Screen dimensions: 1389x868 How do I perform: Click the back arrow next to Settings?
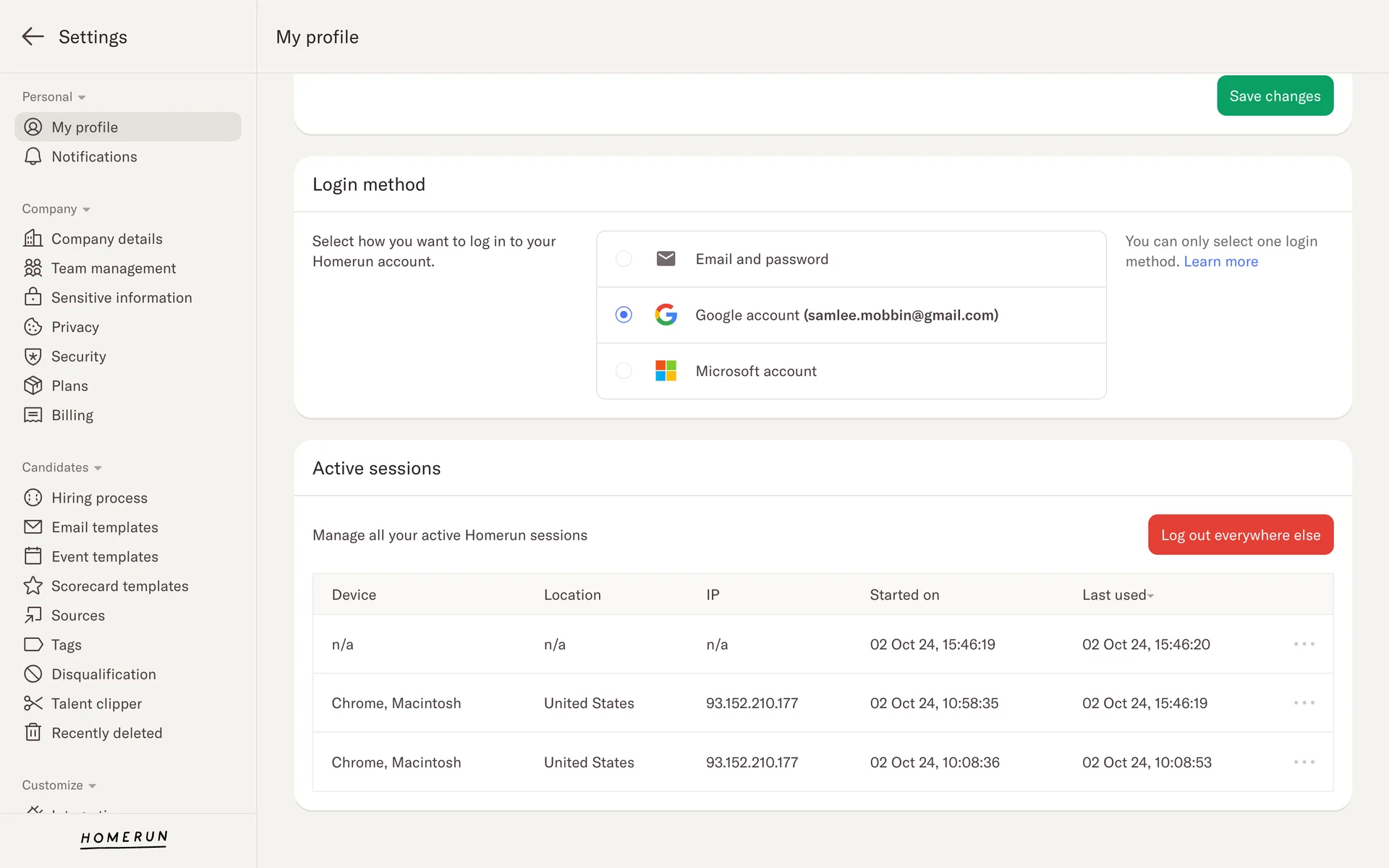[x=33, y=37]
